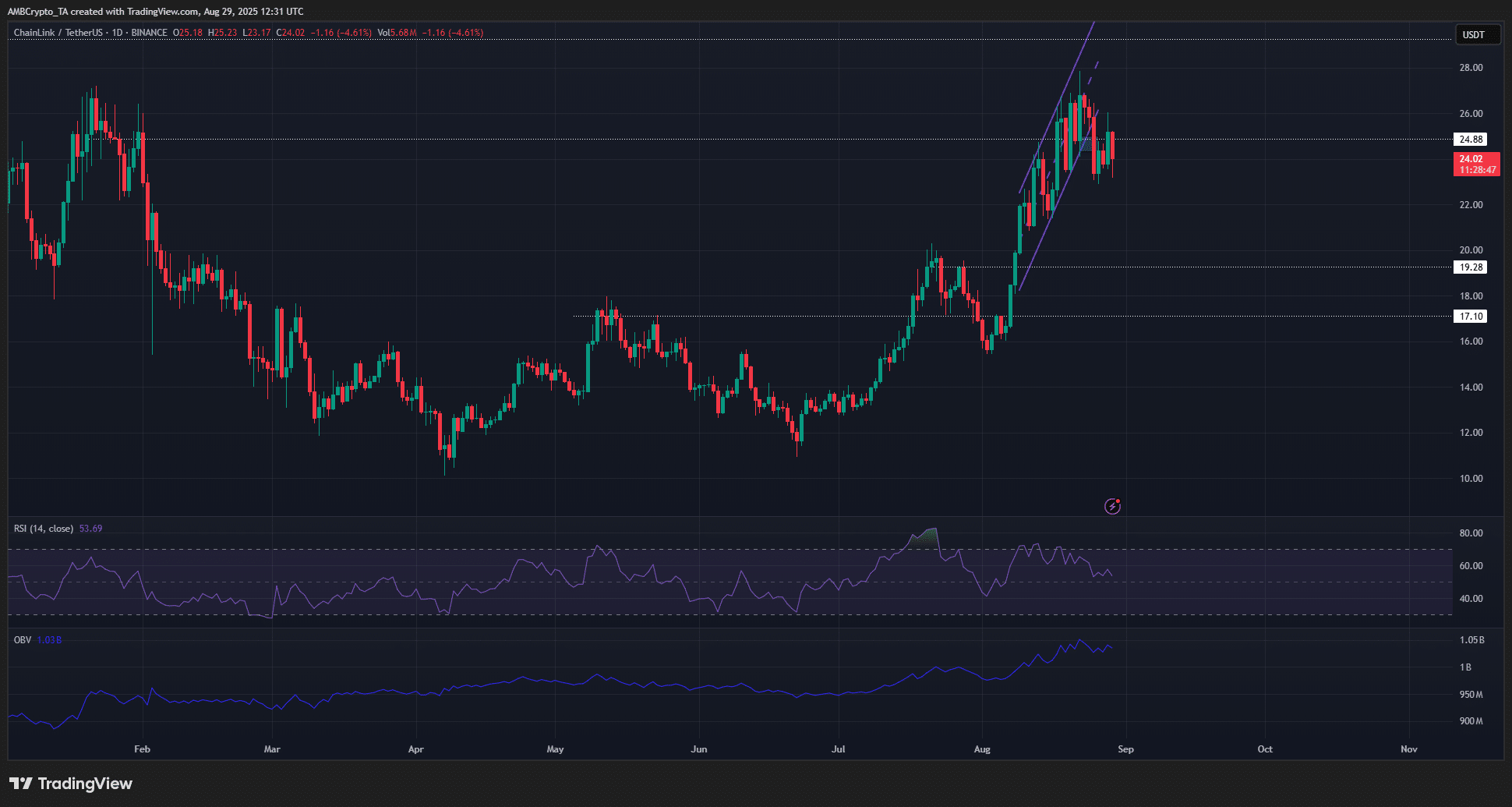Screen dimensions: 1512x807
Task: Click the Feb label on the time axis
Action: [142, 749]
